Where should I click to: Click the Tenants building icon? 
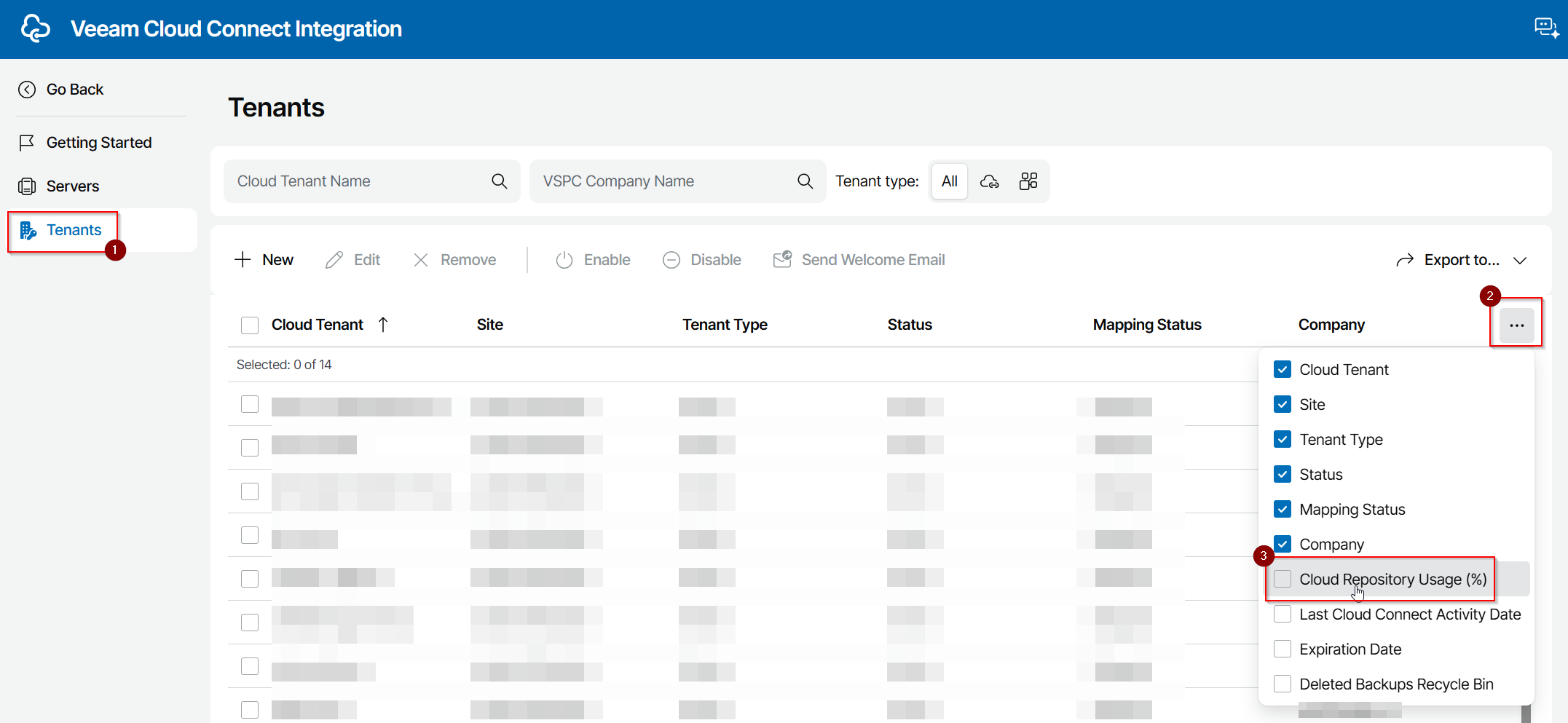click(28, 230)
